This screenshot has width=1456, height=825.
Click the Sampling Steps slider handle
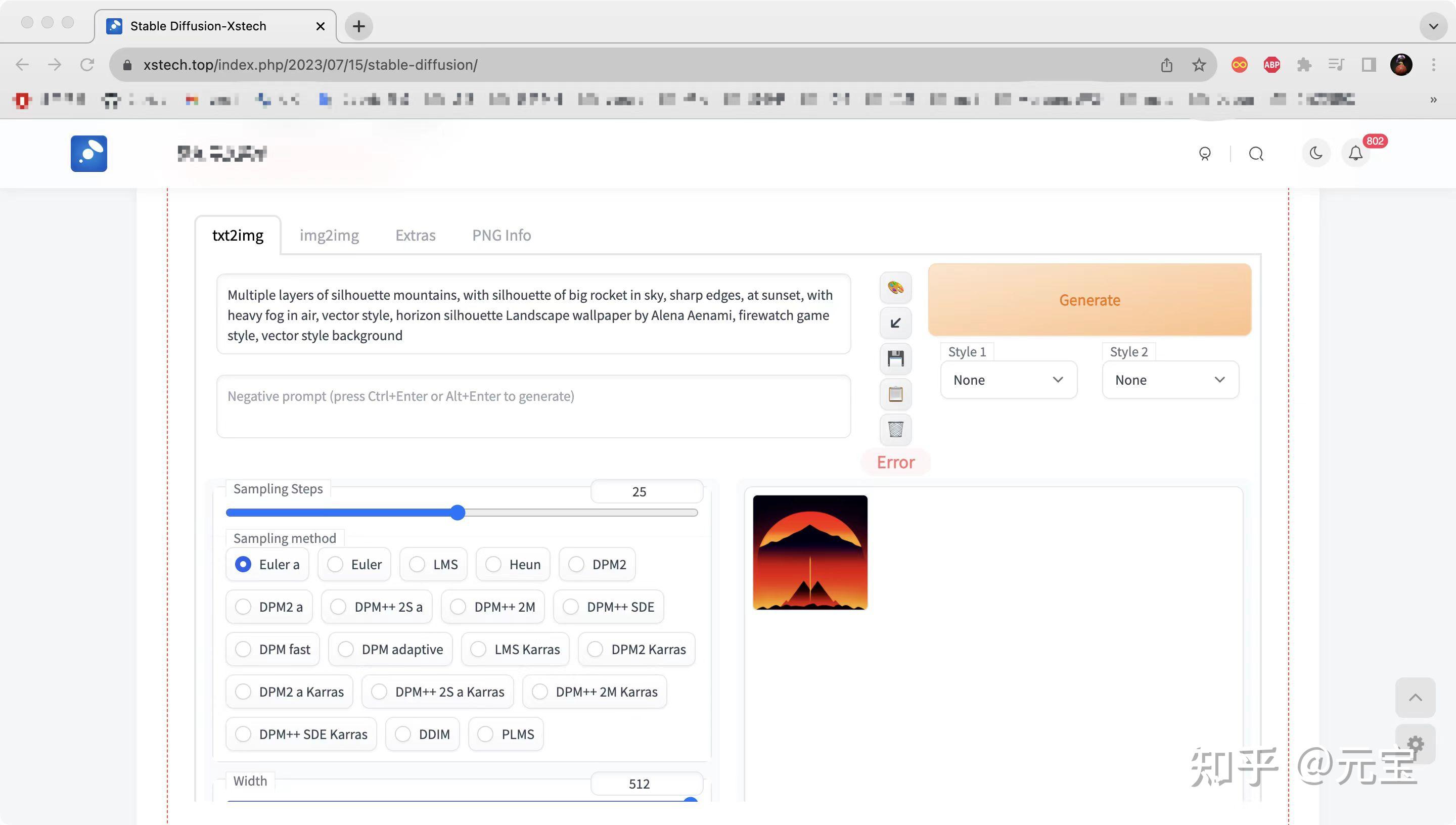[458, 513]
